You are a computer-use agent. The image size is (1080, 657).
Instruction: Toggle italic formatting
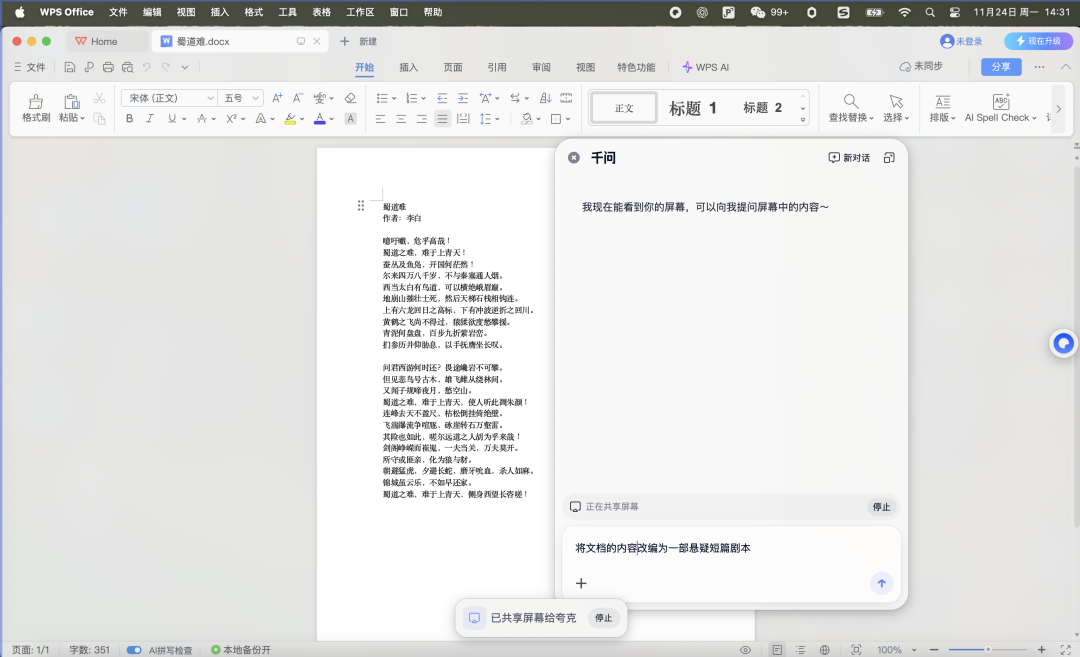pos(148,118)
